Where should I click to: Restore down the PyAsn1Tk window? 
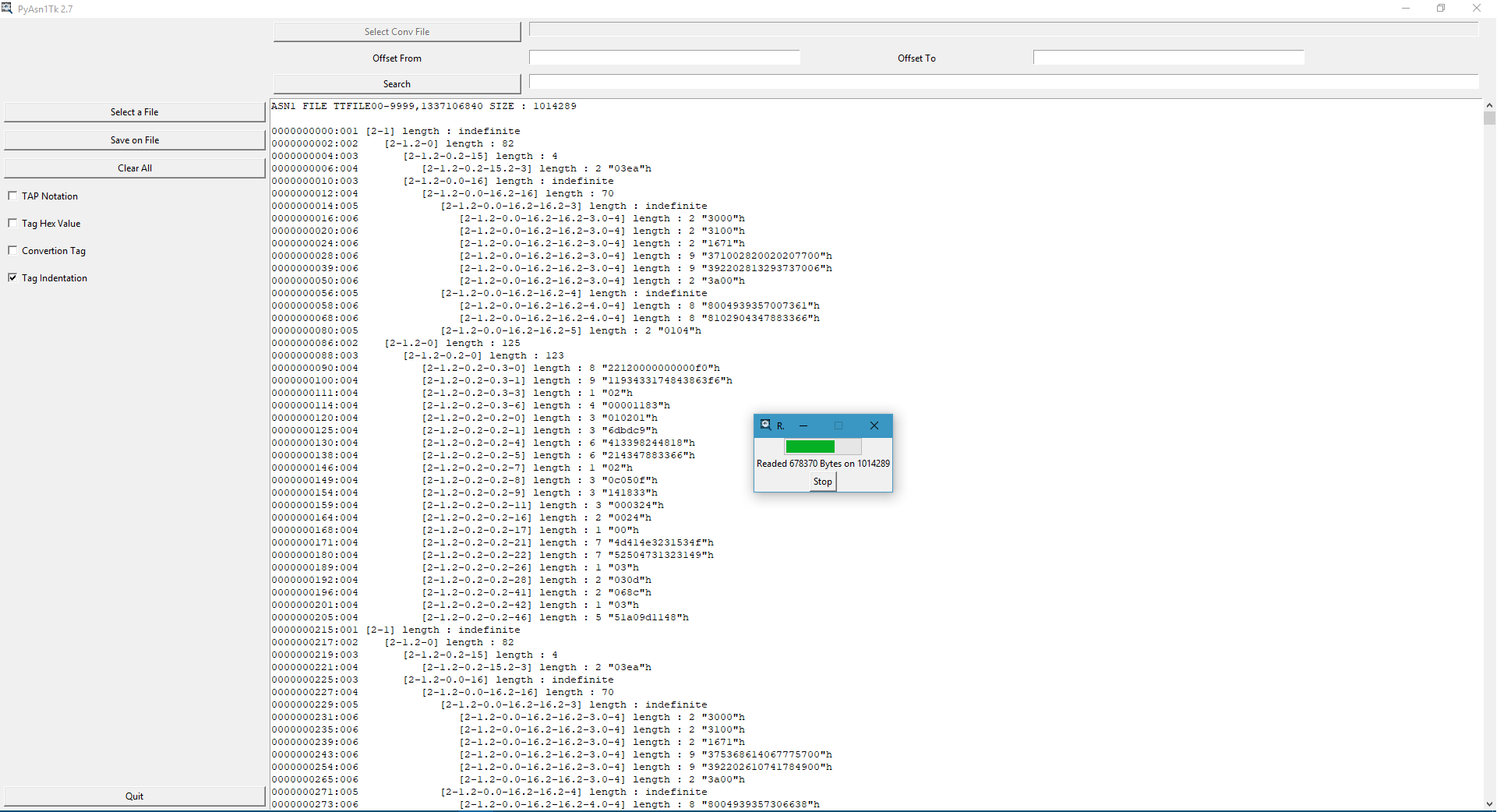click(1441, 9)
